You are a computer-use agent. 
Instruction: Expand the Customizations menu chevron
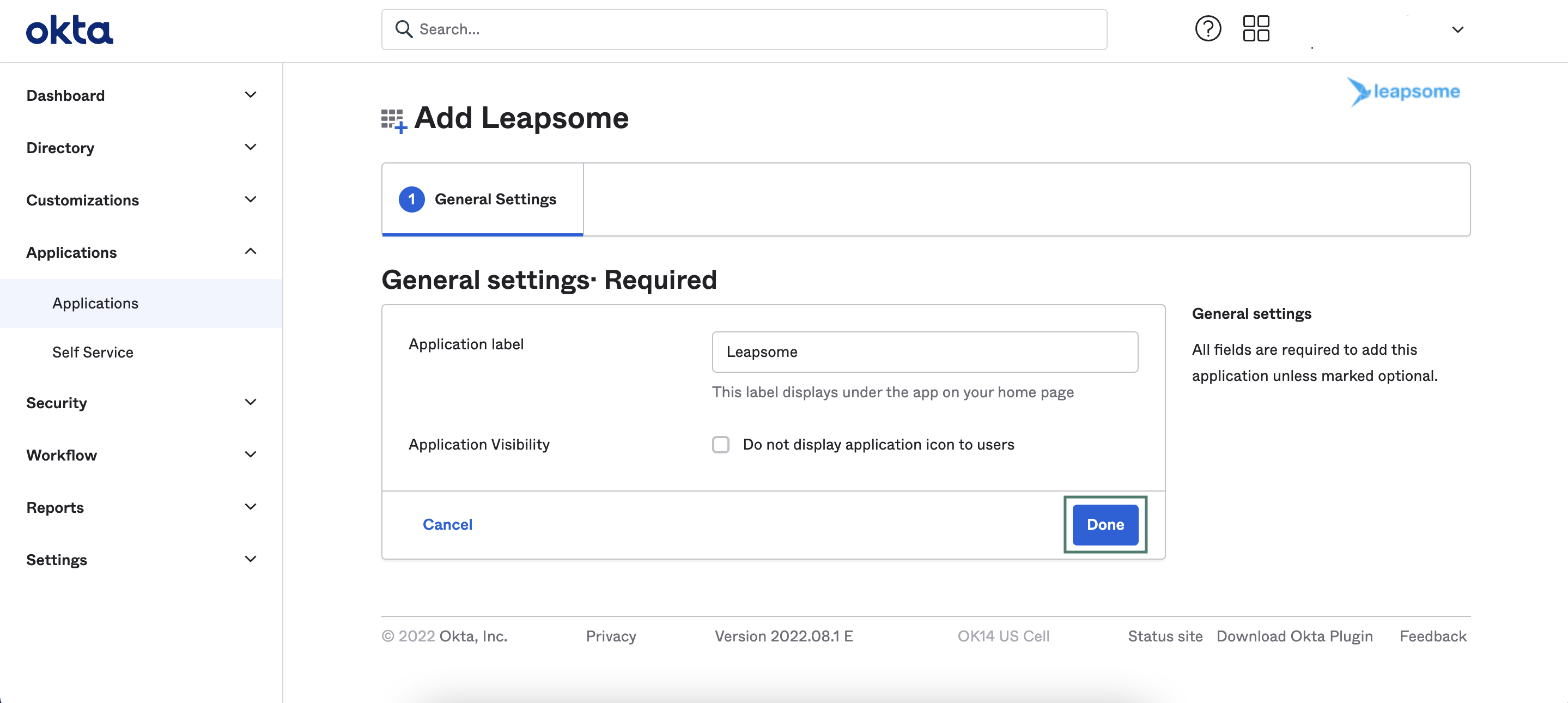250,199
